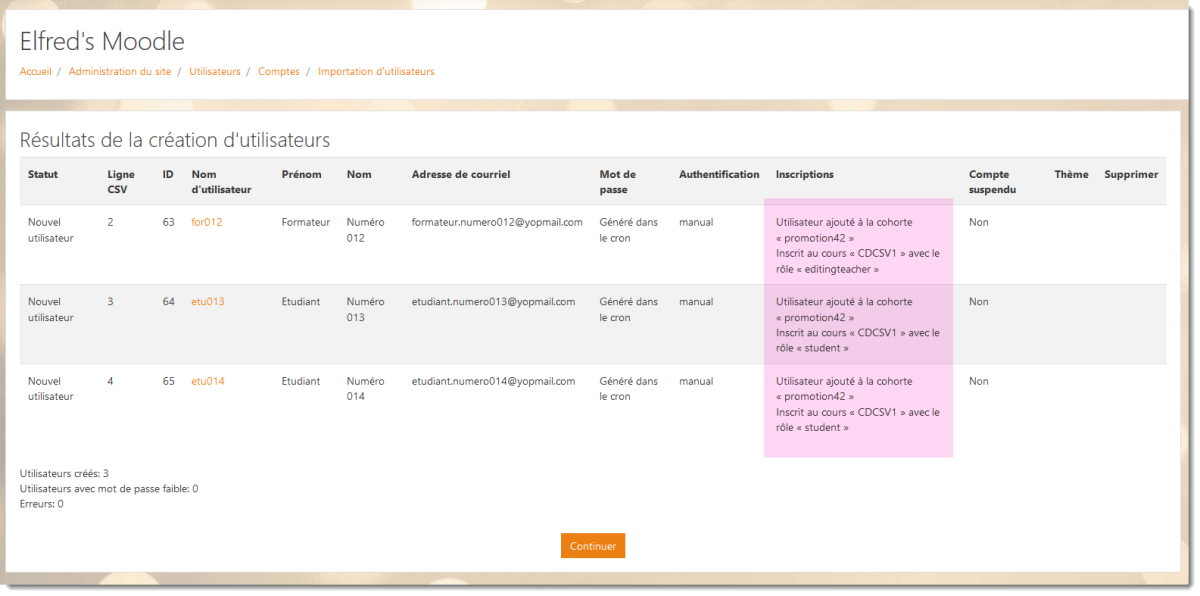This screenshot has width=1200, height=596.
Task: Click the Nom d'utilisateur column header
Action: tap(221, 182)
